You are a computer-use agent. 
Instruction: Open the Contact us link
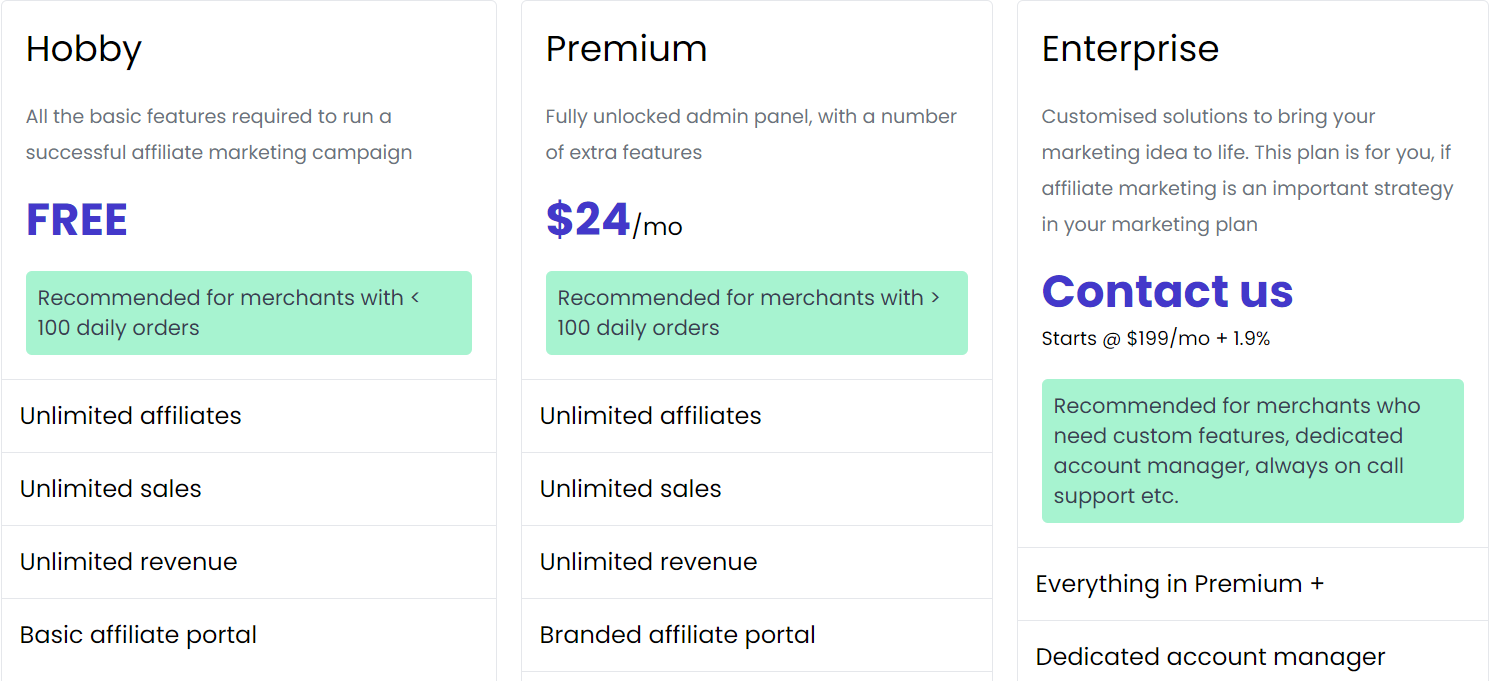[x=1167, y=291]
